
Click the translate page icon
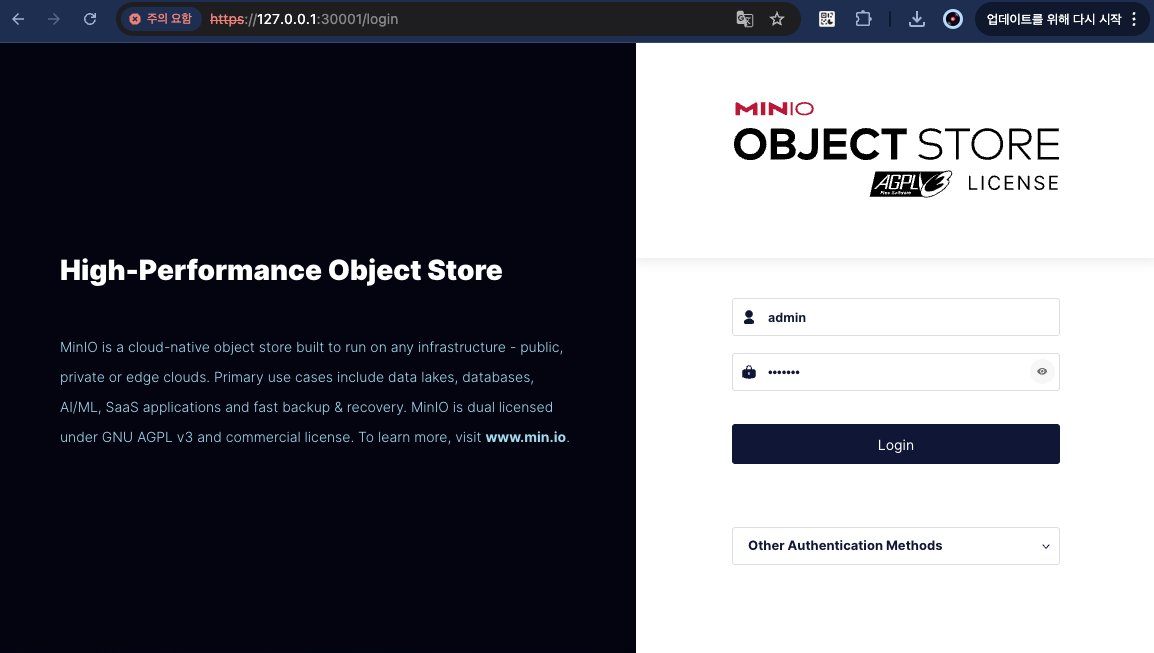click(745, 19)
